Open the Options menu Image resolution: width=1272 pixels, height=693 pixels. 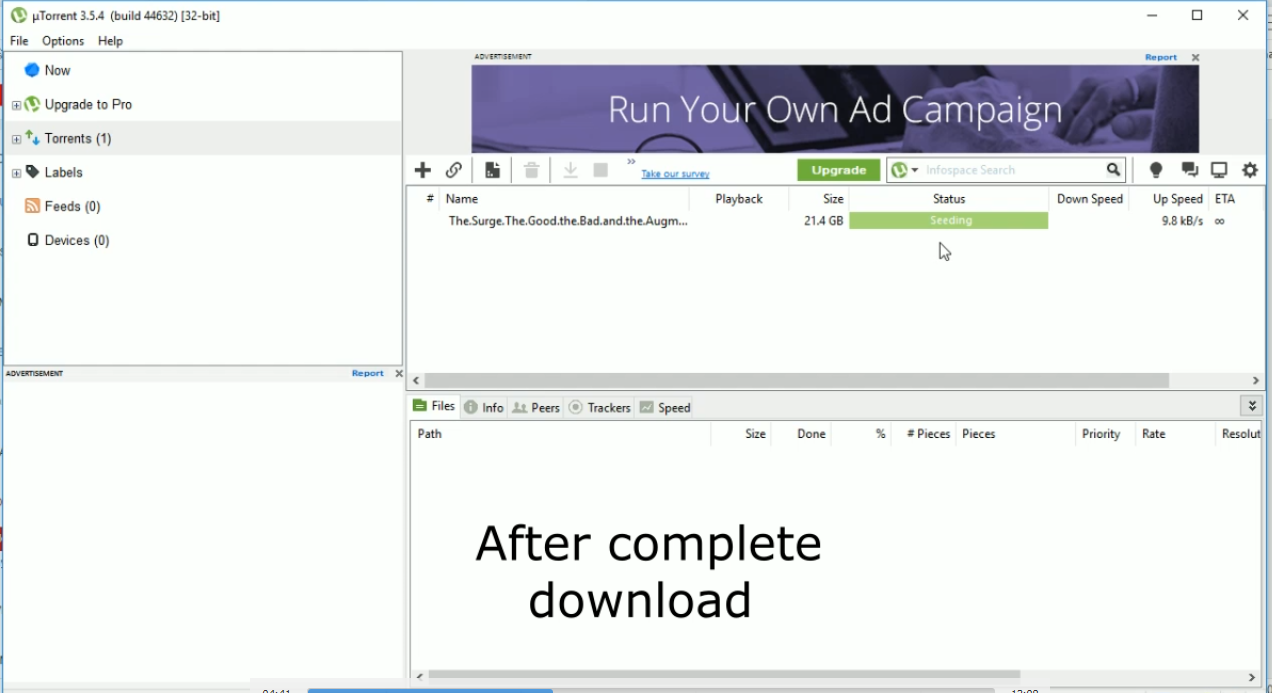[x=63, y=41]
